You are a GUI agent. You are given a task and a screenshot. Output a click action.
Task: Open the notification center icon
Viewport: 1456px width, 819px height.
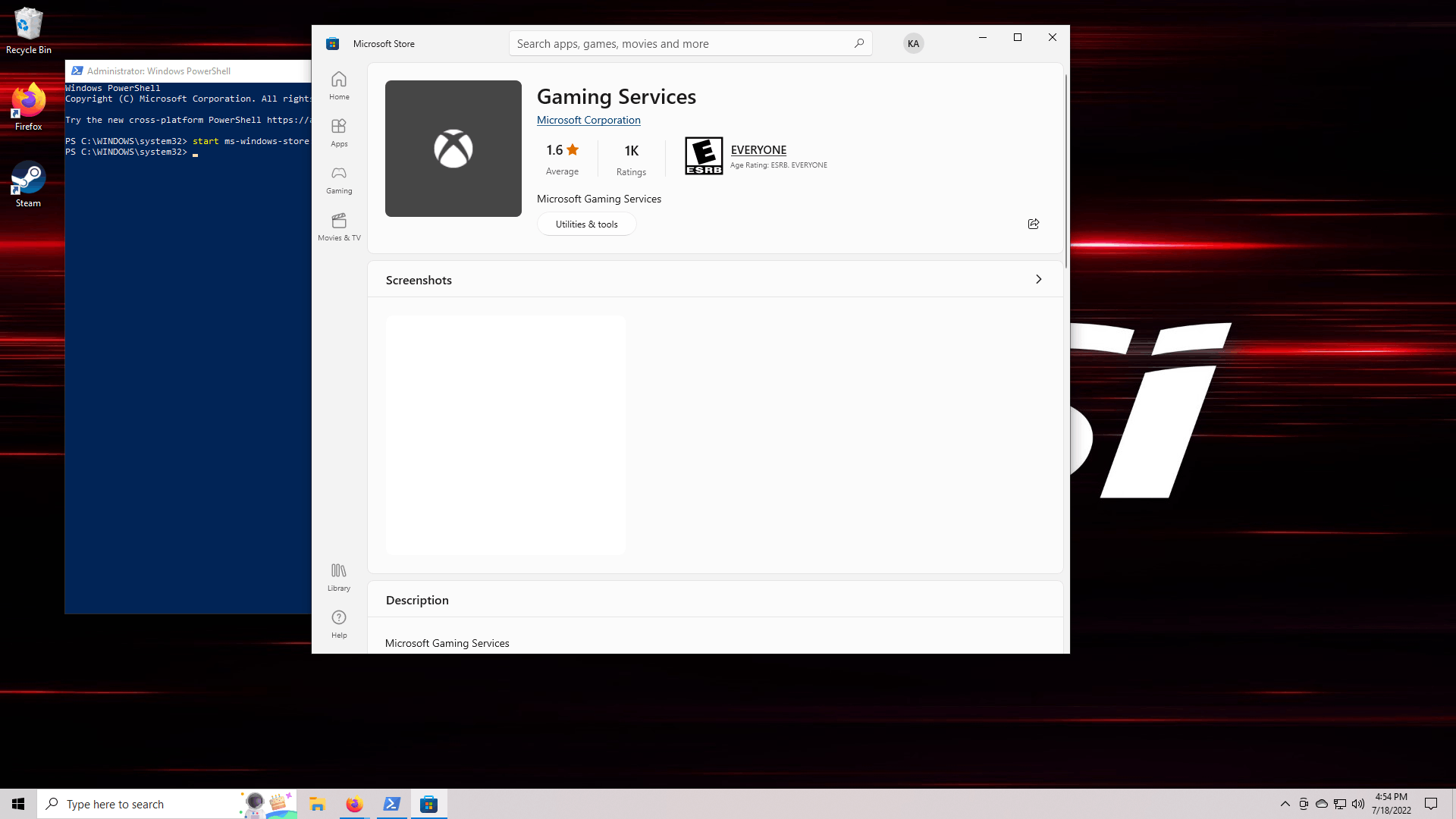[x=1431, y=804]
